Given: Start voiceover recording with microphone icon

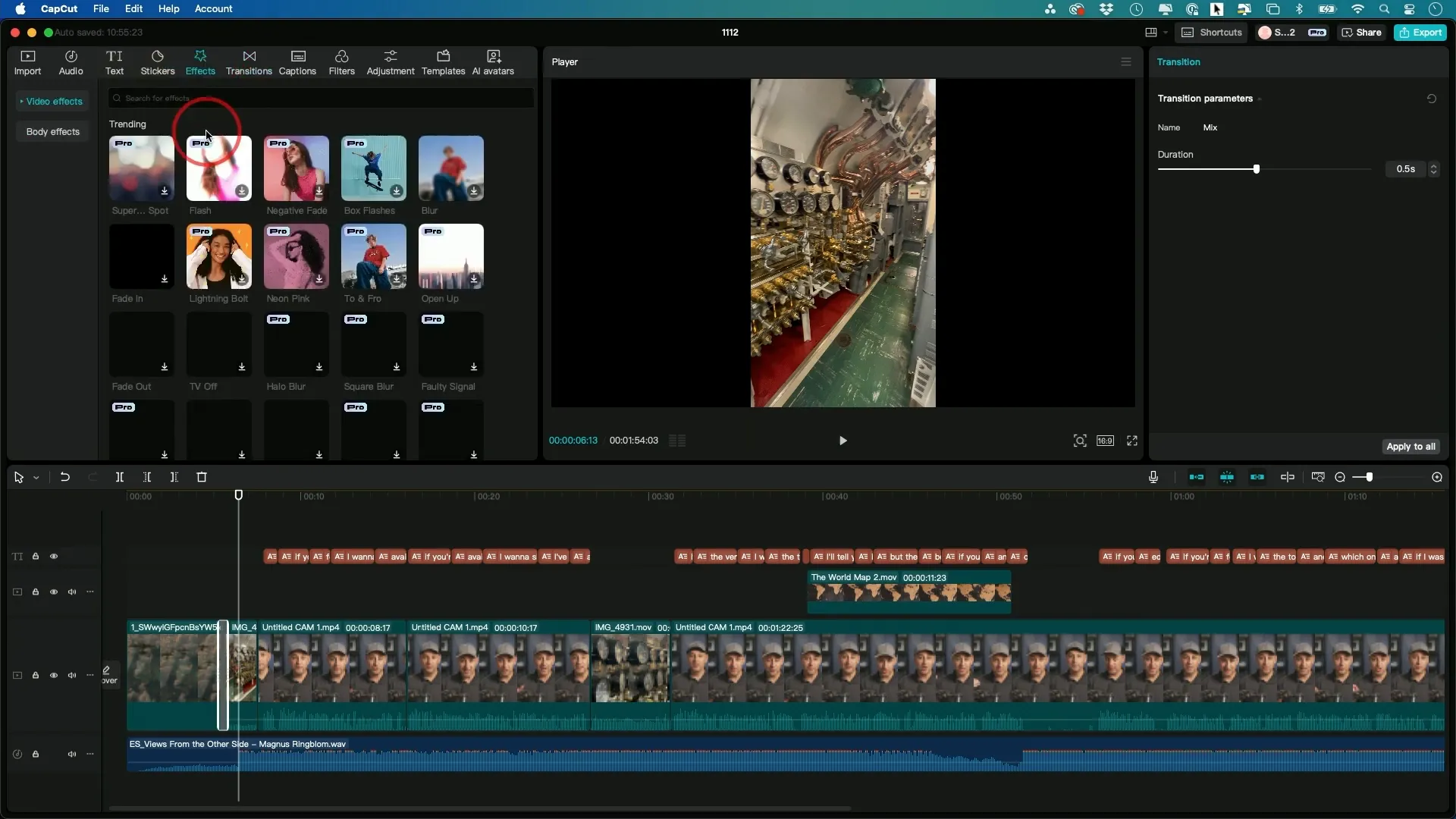Looking at the screenshot, I should (x=1153, y=477).
